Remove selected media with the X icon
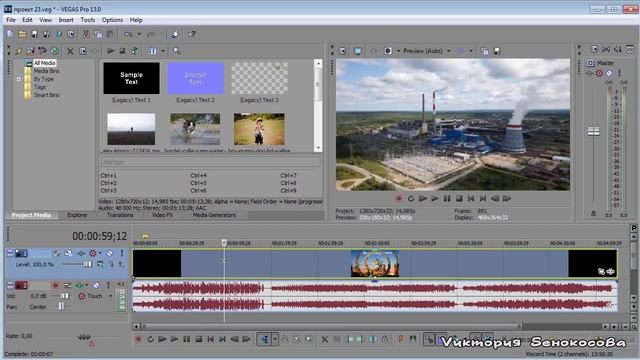This screenshot has height=360, width=640. point(70,51)
